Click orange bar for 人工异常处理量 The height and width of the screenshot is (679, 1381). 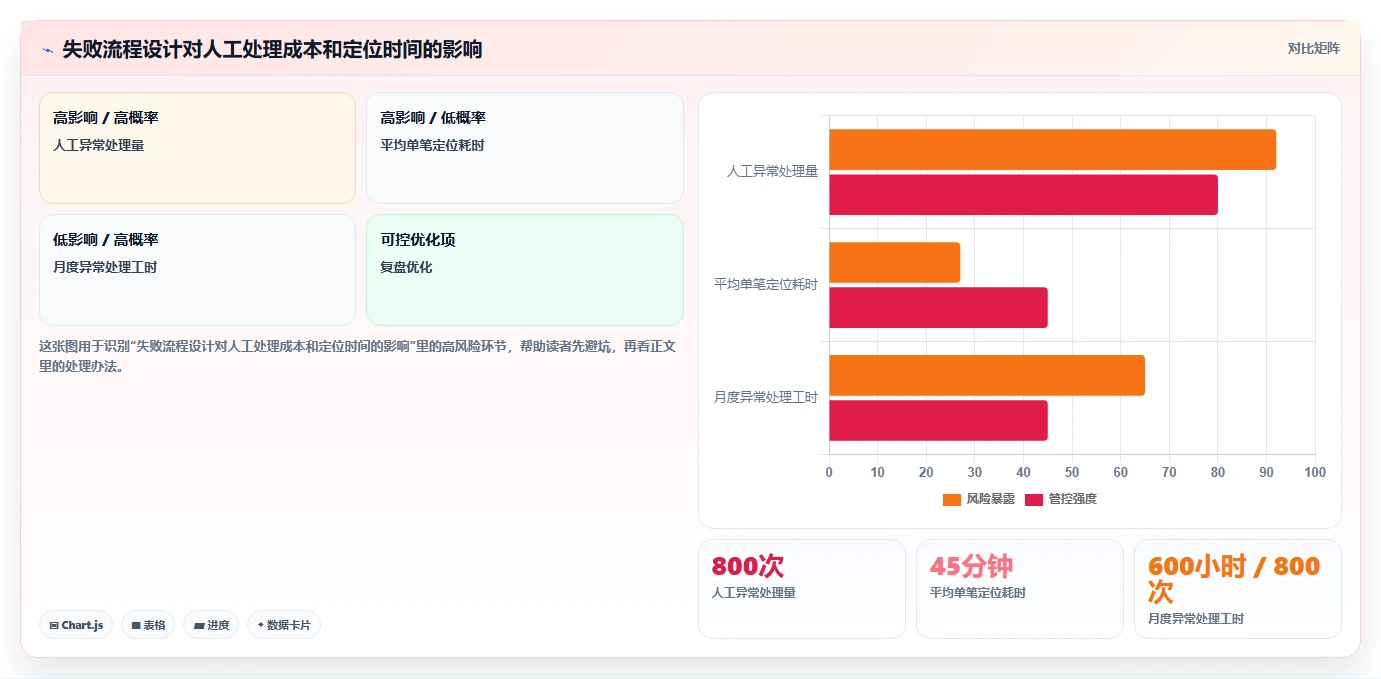[1052, 149]
